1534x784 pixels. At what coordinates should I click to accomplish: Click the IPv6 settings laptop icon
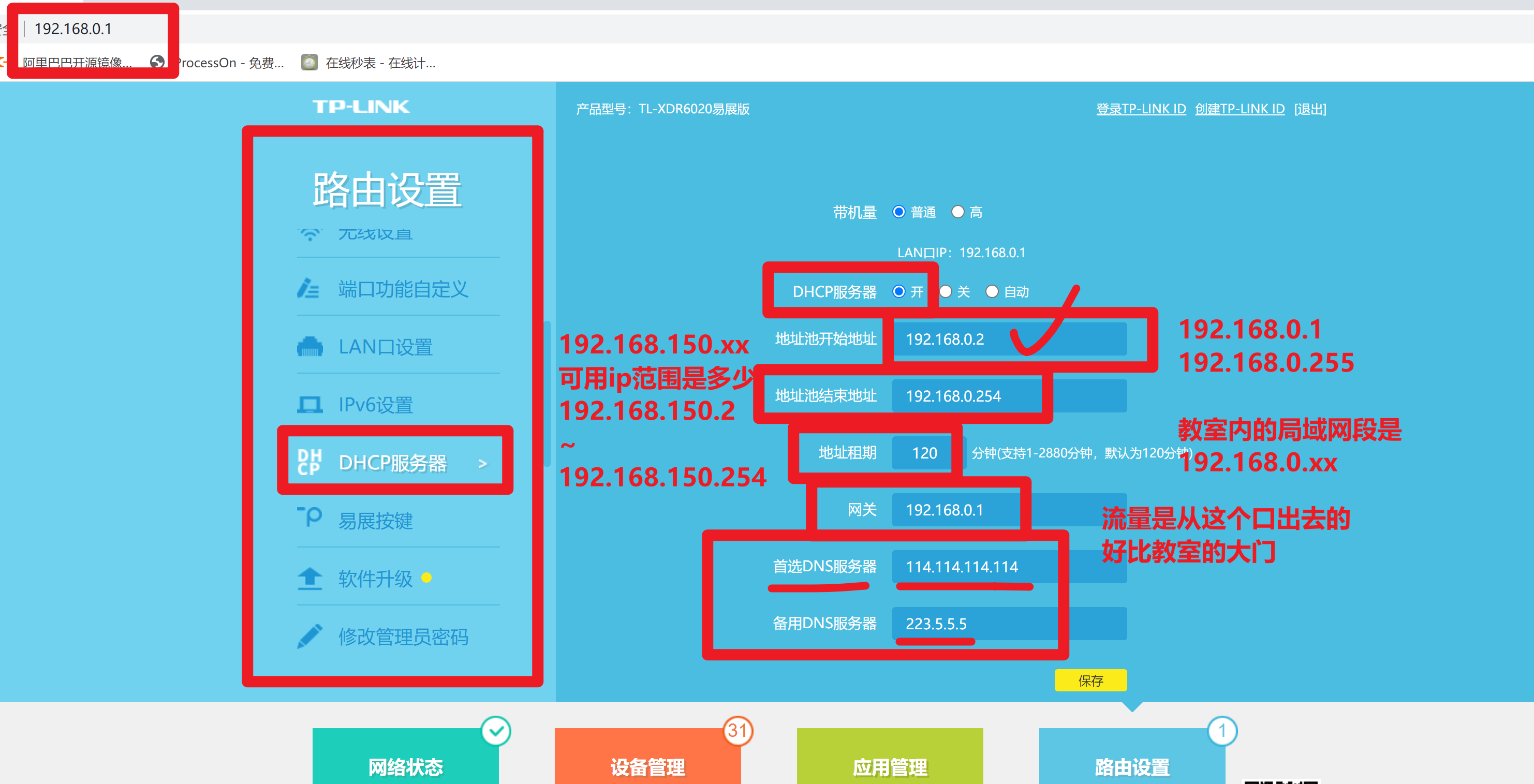point(309,405)
